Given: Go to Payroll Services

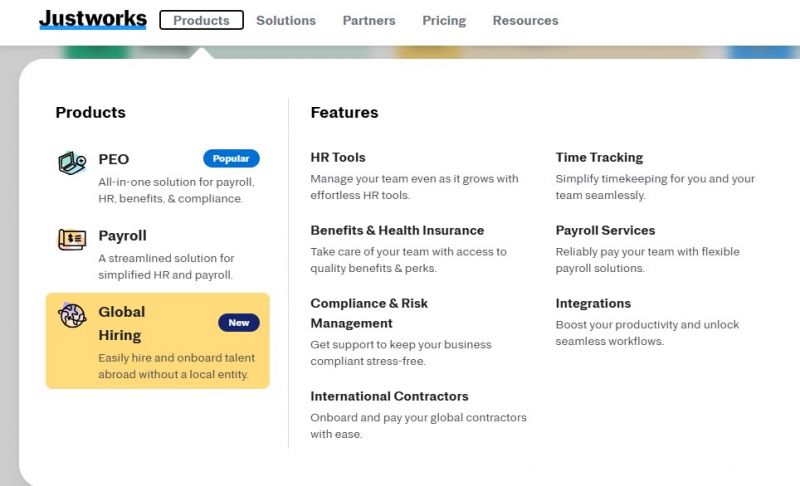Looking at the screenshot, I should click(605, 231).
